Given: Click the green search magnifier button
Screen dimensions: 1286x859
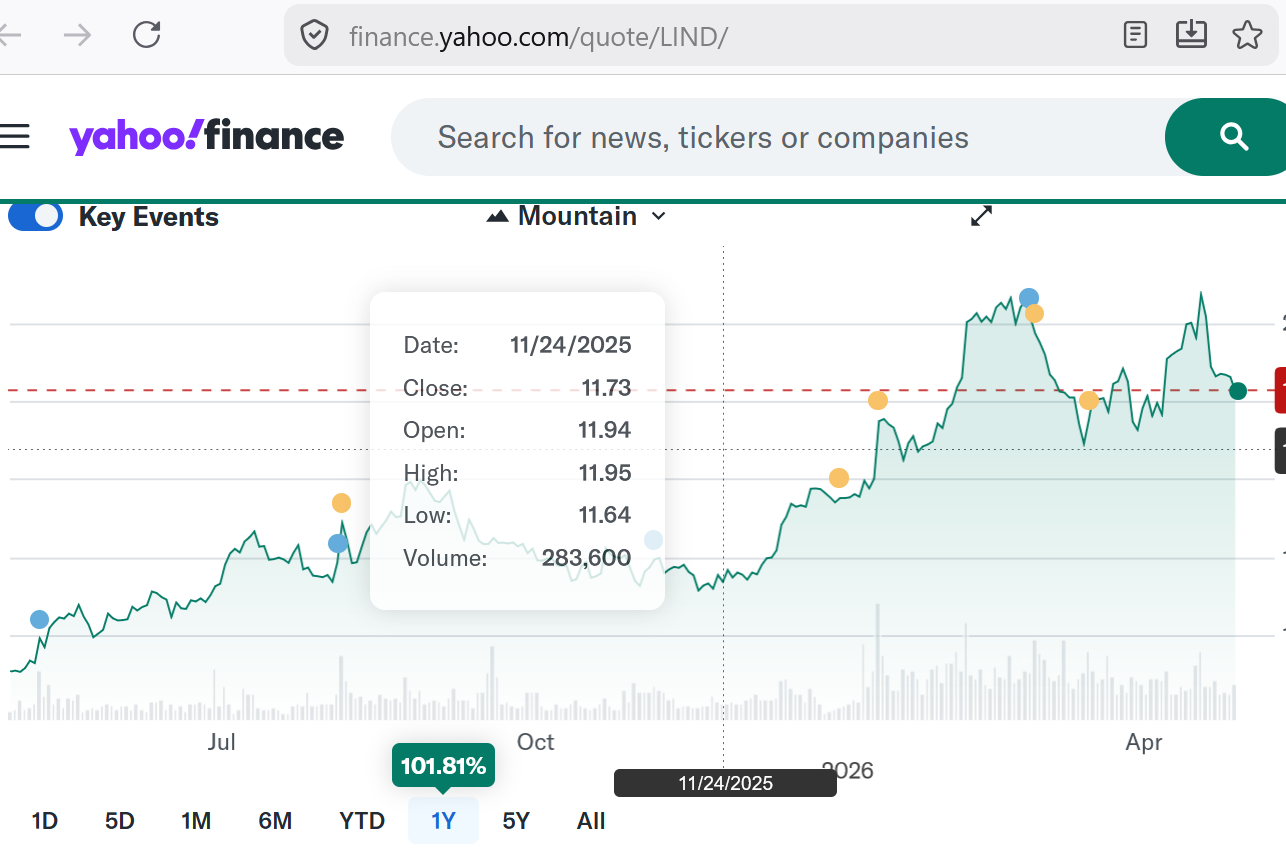Looking at the screenshot, I should click(1234, 137).
